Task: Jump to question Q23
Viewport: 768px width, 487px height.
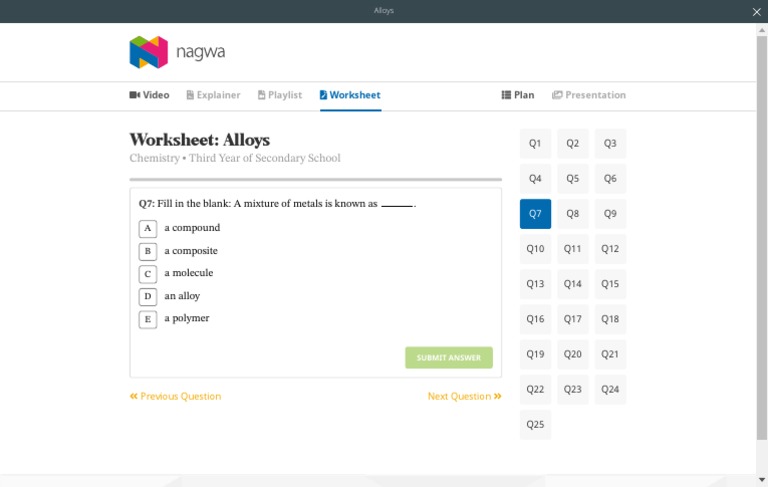Action: tap(573, 390)
